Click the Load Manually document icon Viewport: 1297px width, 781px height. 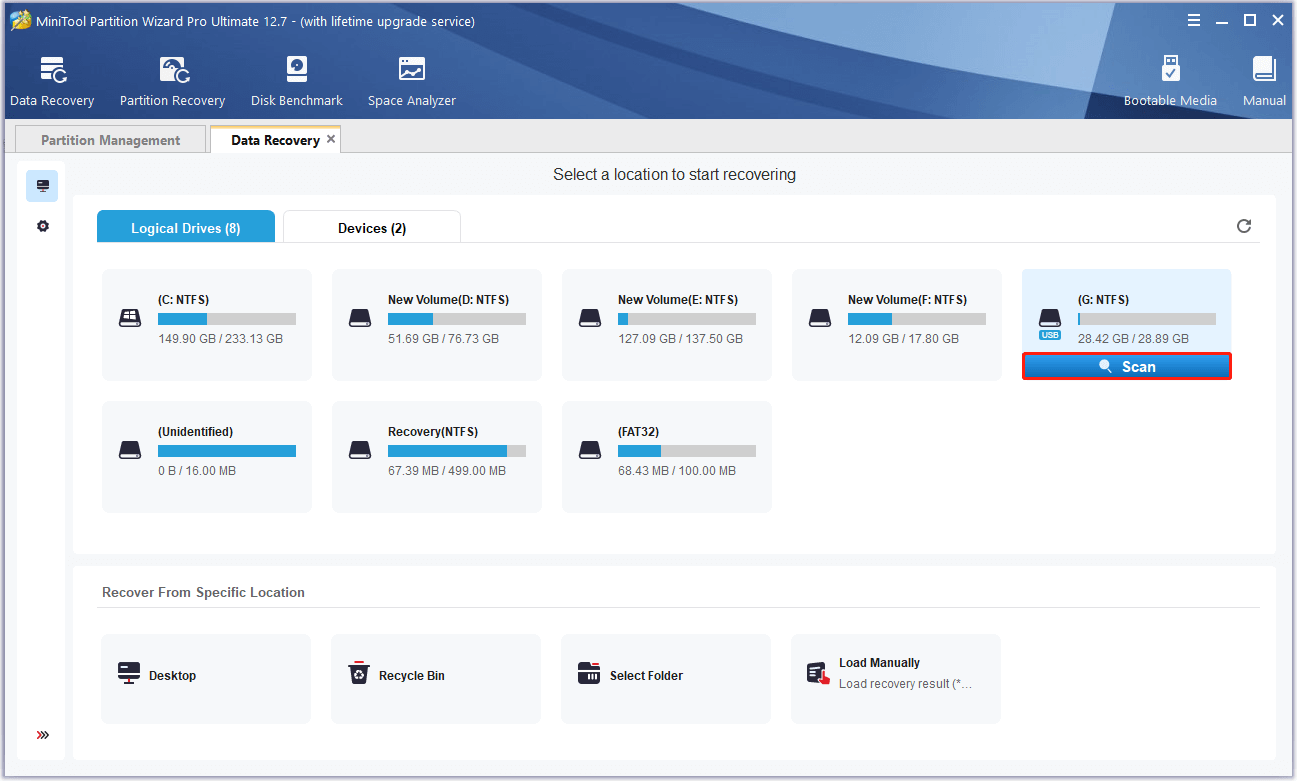pos(819,673)
